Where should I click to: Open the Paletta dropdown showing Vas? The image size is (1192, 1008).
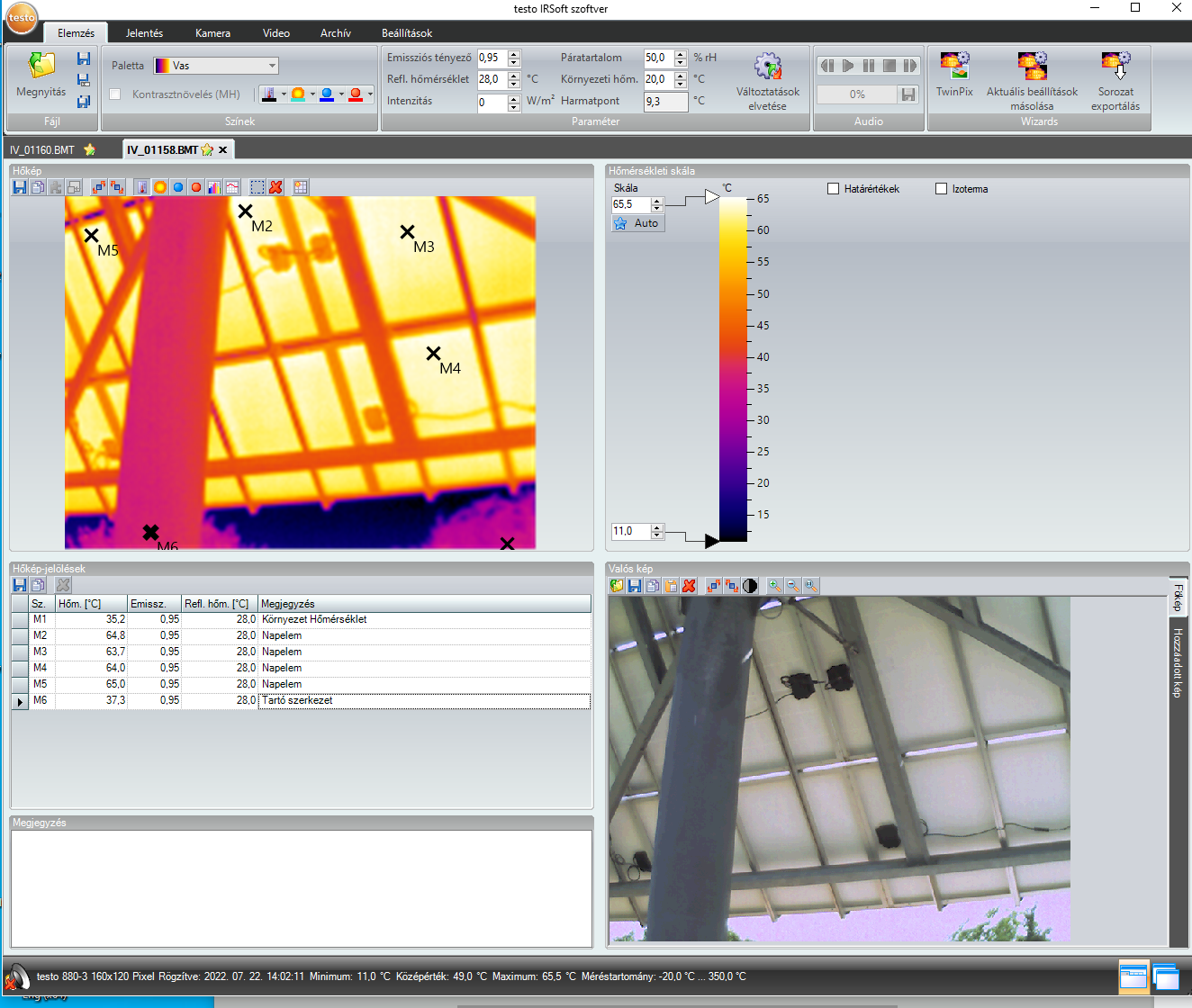[x=215, y=66]
